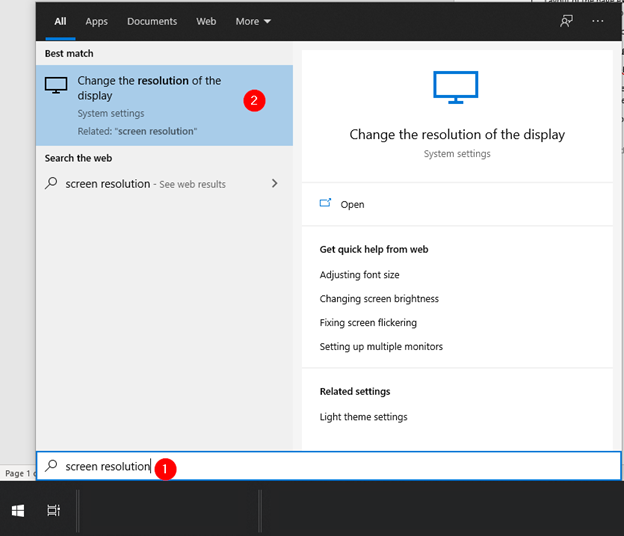Open the three-dot options menu

[x=598, y=21]
